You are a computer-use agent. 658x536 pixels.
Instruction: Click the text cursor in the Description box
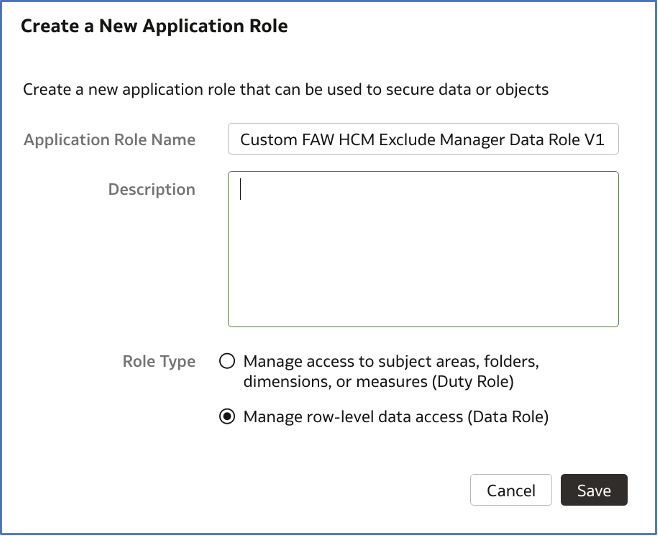pyautogui.click(x=242, y=189)
